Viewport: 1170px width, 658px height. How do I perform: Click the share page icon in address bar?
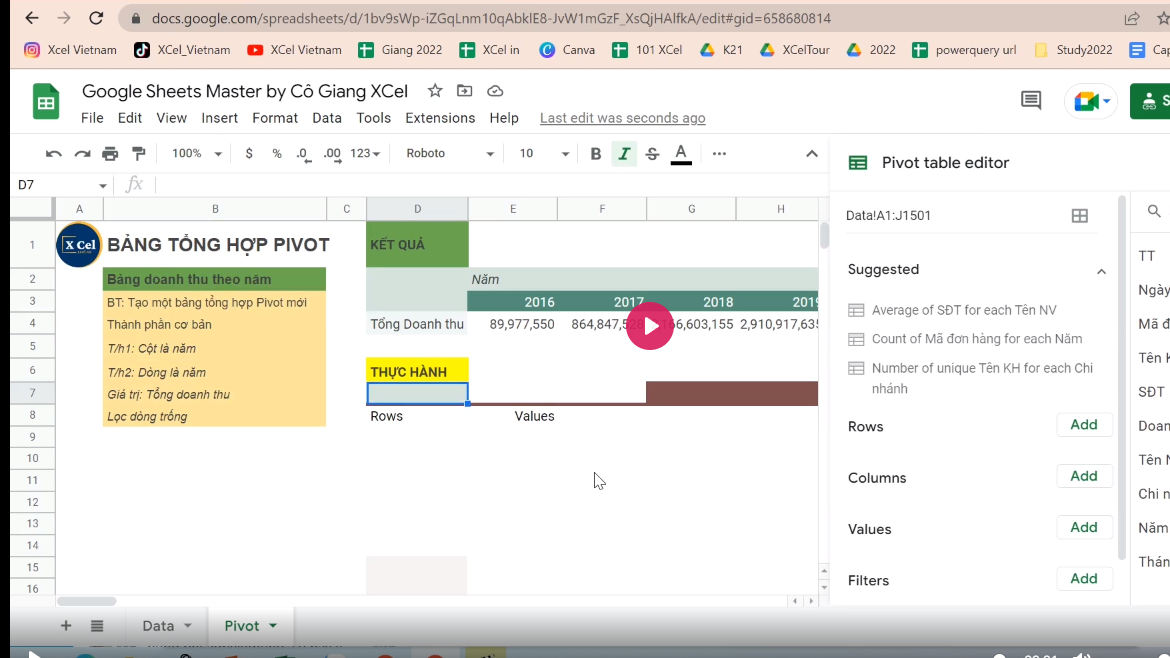pyautogui.click(x=1132, y=19)
